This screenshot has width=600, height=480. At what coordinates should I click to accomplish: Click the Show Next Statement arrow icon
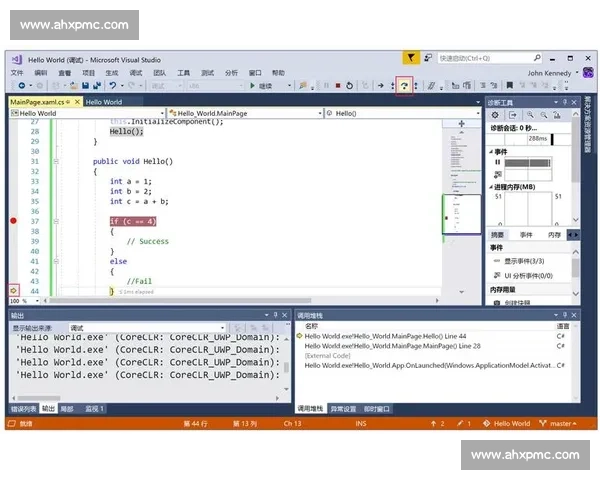381,85
